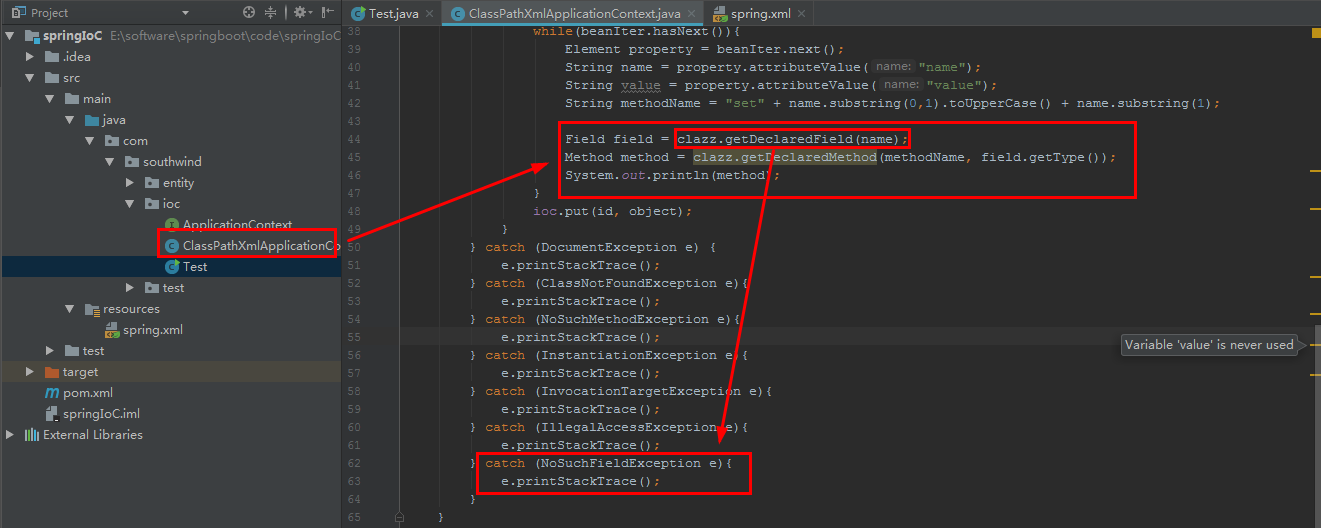Open the Project panel settings gear
The height and width of the screenshot is (528, 1321).
click(301, 13)
